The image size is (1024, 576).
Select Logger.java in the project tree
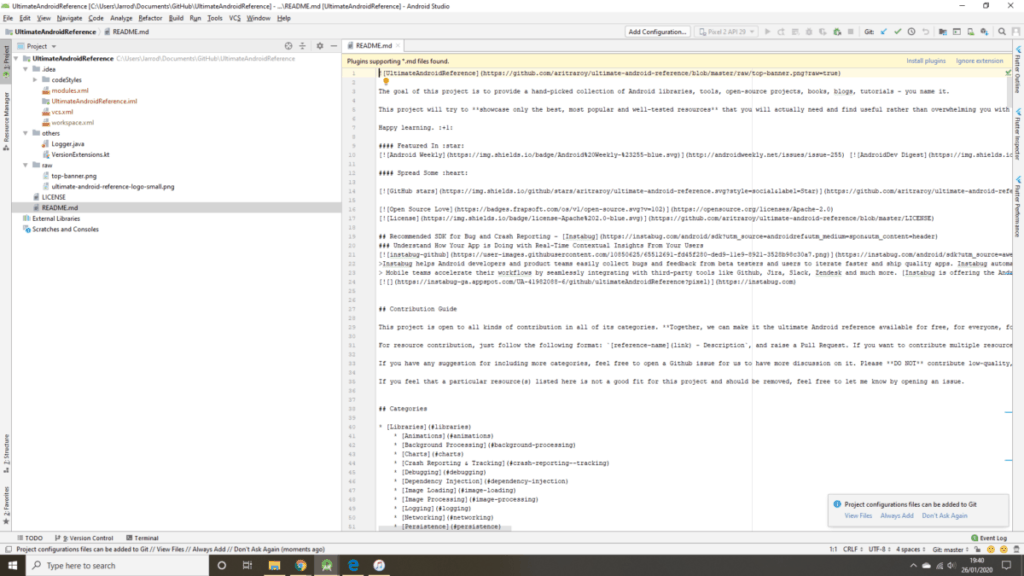pos(68,144)
